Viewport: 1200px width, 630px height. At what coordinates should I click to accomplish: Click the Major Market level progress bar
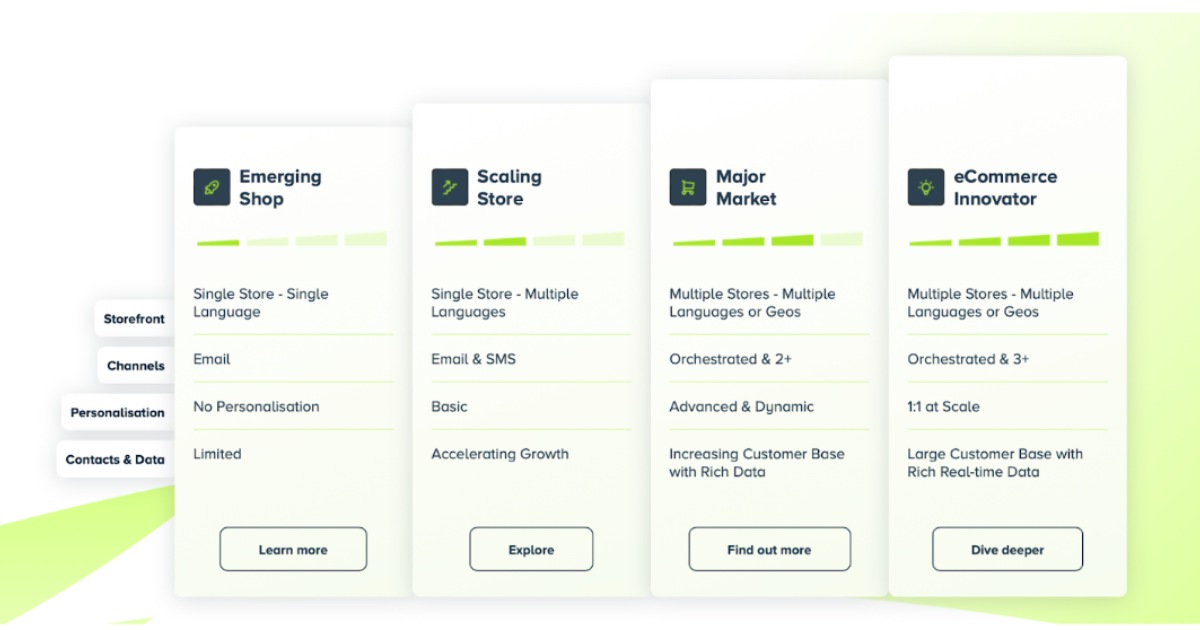pyautogui.click(x=767, y=240)
